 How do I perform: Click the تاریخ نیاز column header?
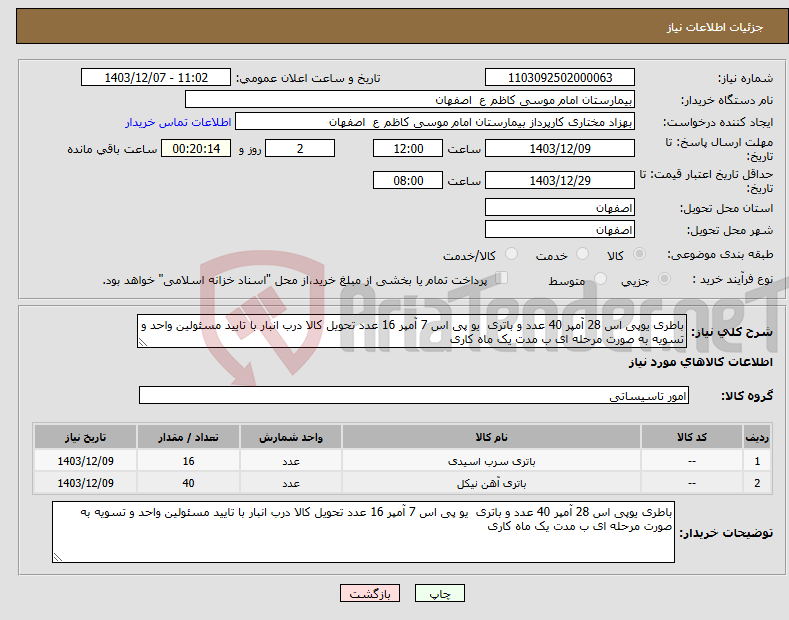pos(85,437)
